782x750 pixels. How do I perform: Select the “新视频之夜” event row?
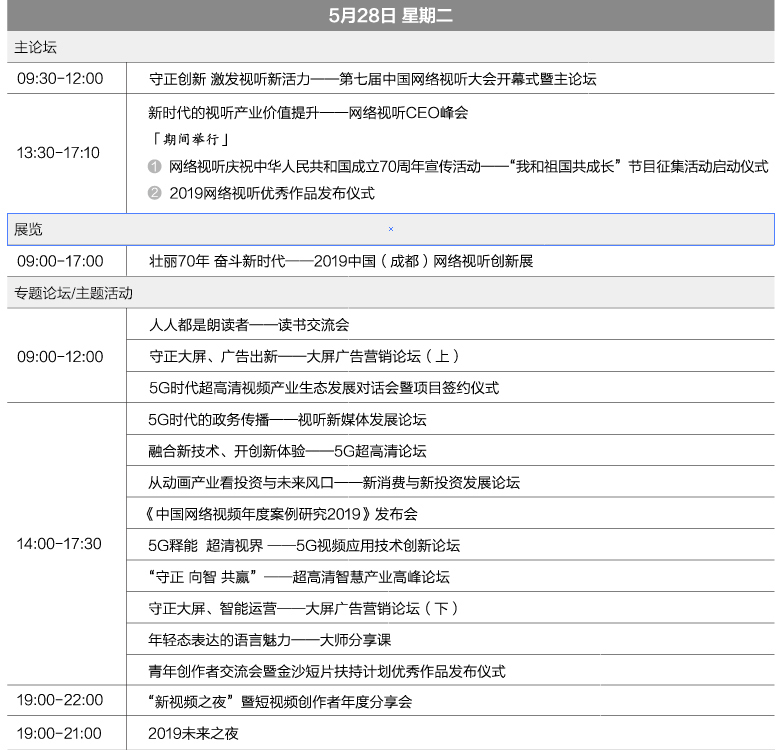point(279,702)
